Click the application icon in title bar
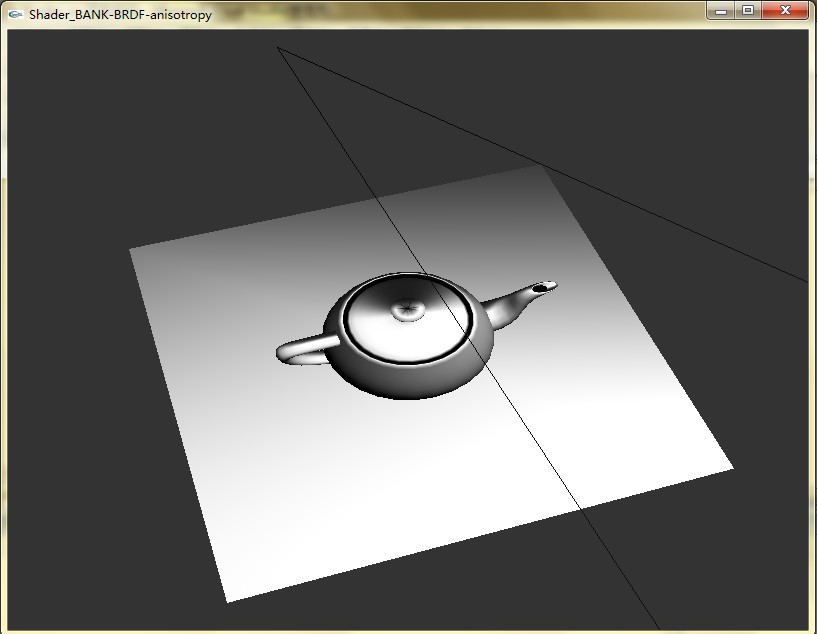Image resolution: width=817 pixels, height=634 pixels. (16, 15)
